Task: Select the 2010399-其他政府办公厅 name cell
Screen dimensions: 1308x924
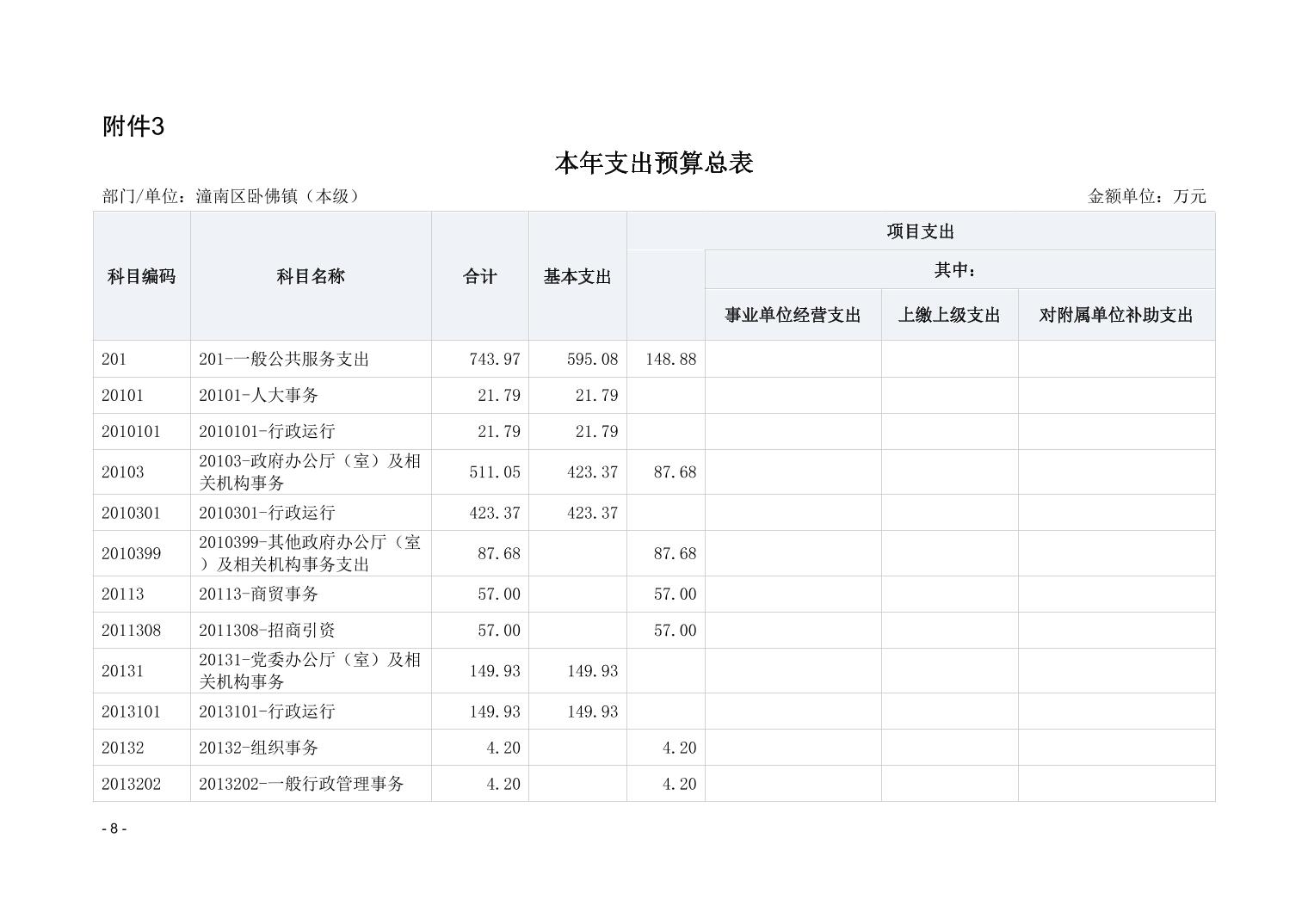Action: point(311,553)
